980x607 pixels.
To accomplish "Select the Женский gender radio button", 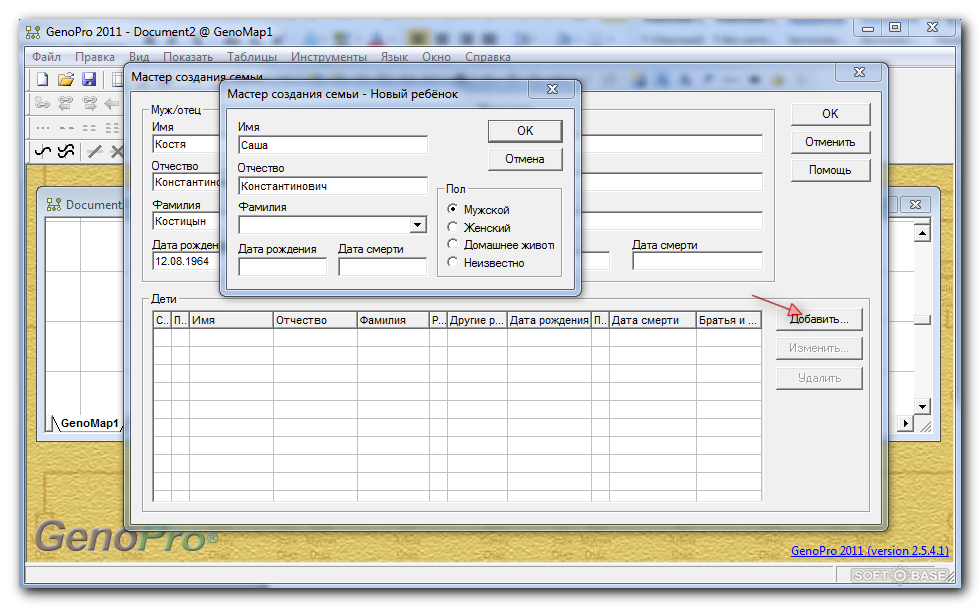I will pos(453,228).
